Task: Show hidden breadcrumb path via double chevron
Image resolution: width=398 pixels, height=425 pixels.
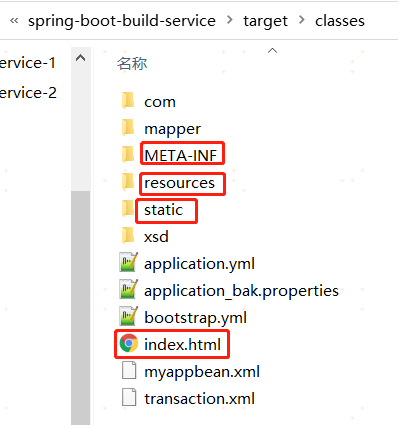Action: point(14,21)
